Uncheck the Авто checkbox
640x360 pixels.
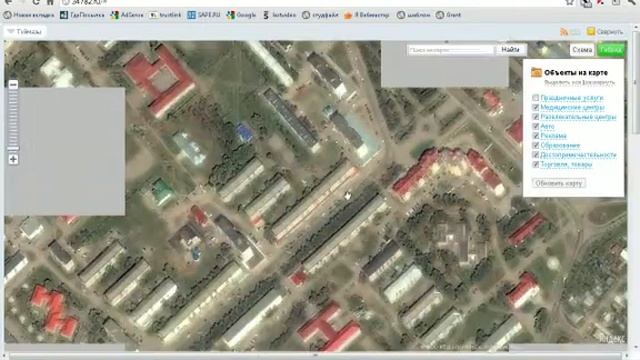pyautogui.click(x=536, y=126)
